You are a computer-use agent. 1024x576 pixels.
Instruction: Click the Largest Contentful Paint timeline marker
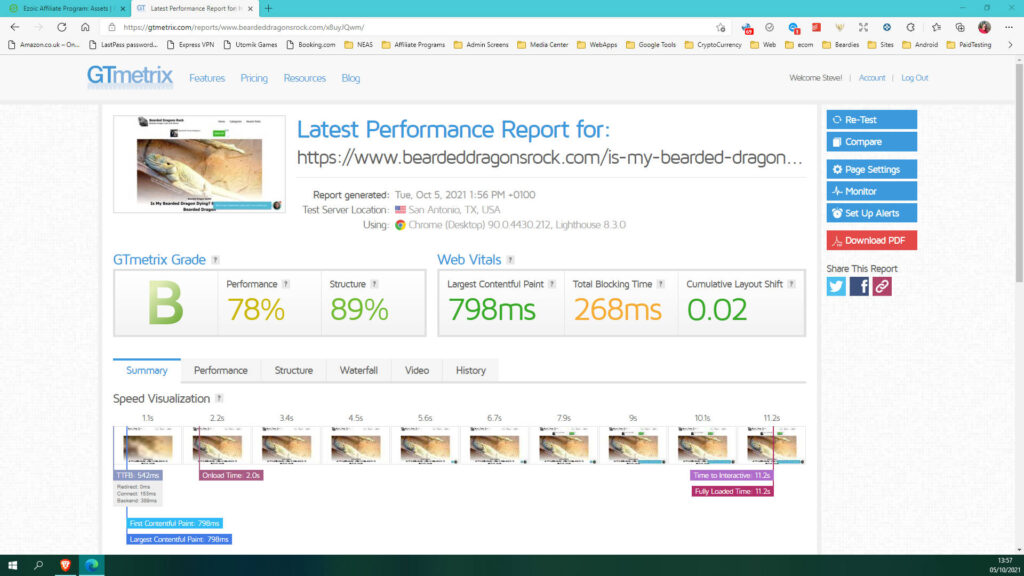[x=179, y=539]
